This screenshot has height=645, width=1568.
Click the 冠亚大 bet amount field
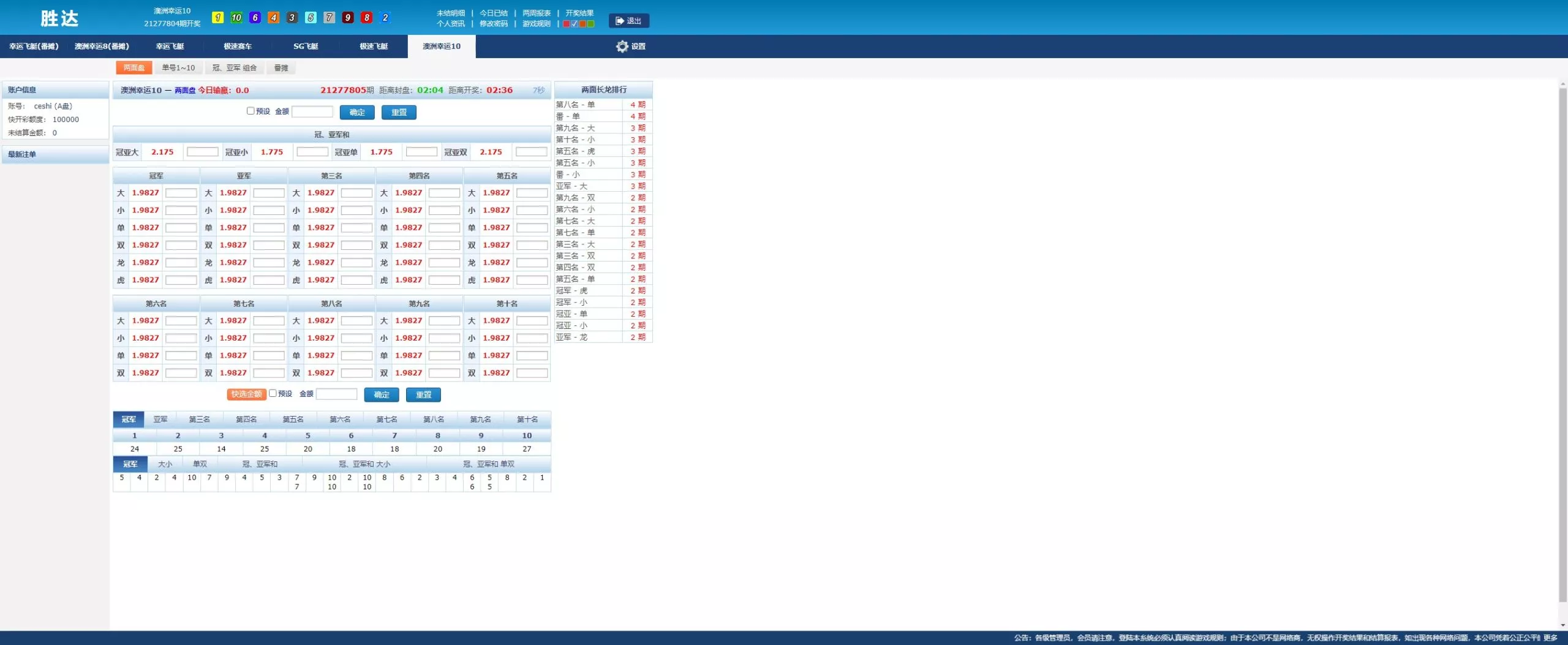202,152
